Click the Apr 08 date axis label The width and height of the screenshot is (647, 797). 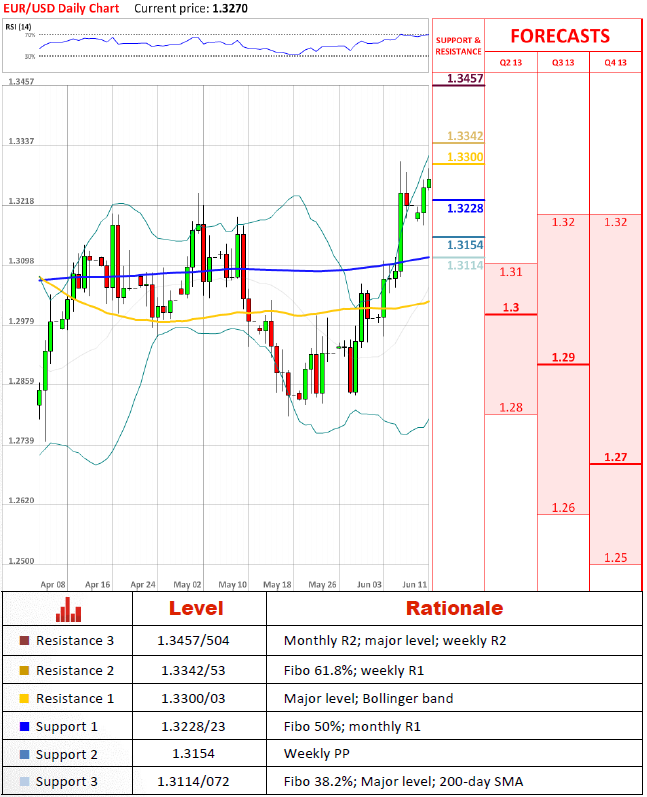pyautogui.click(x=53, y=585)
